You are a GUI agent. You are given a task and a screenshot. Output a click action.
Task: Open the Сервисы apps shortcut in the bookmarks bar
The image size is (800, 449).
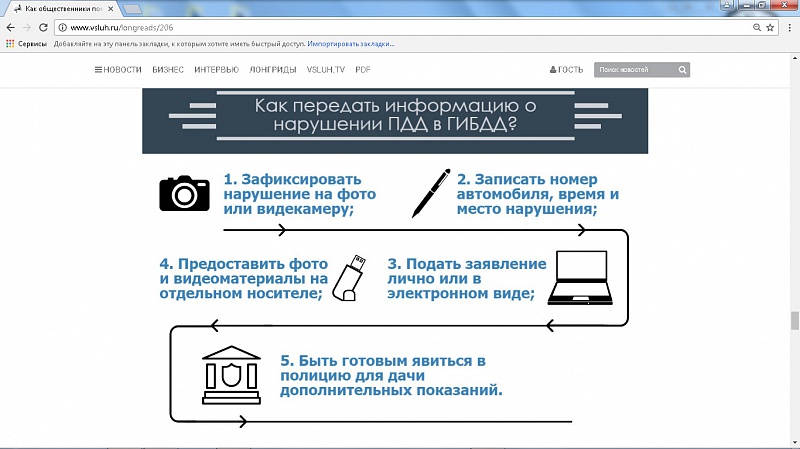point(27,44)
